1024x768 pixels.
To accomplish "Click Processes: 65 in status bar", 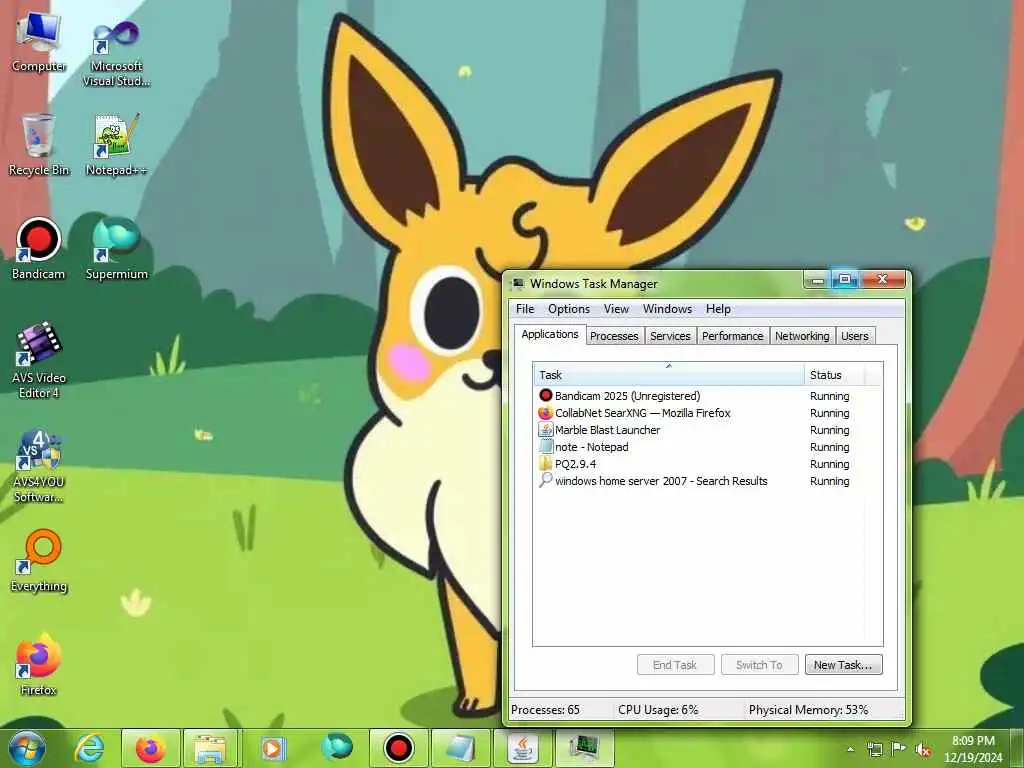I will click(545, 709).
